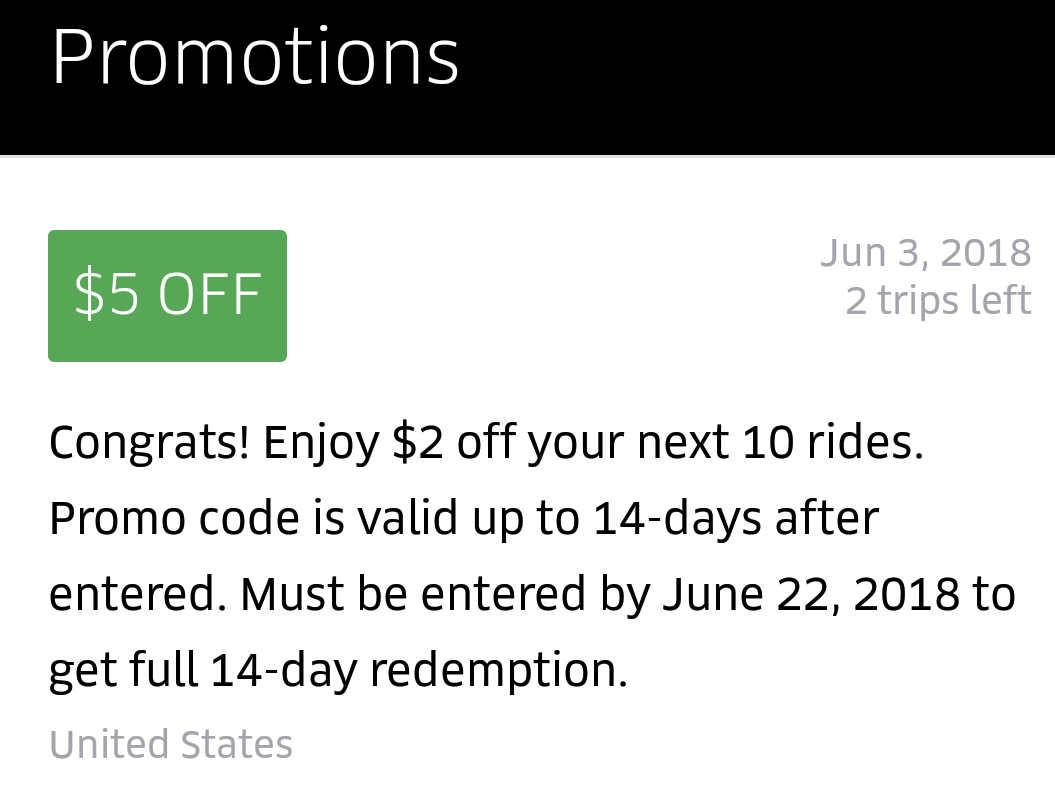Click the Promotions header title
1055x802 pixels.
(x=255, y=58)
